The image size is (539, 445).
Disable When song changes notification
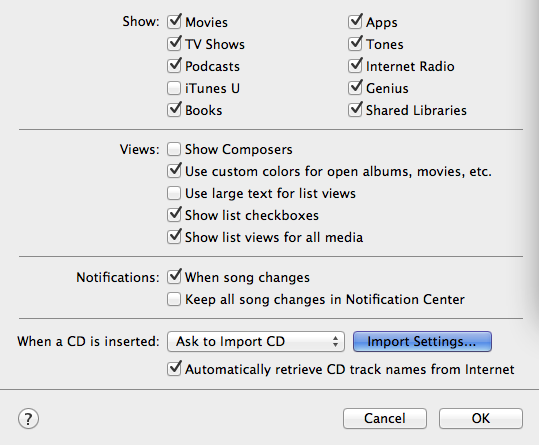(x=174, y=277)
